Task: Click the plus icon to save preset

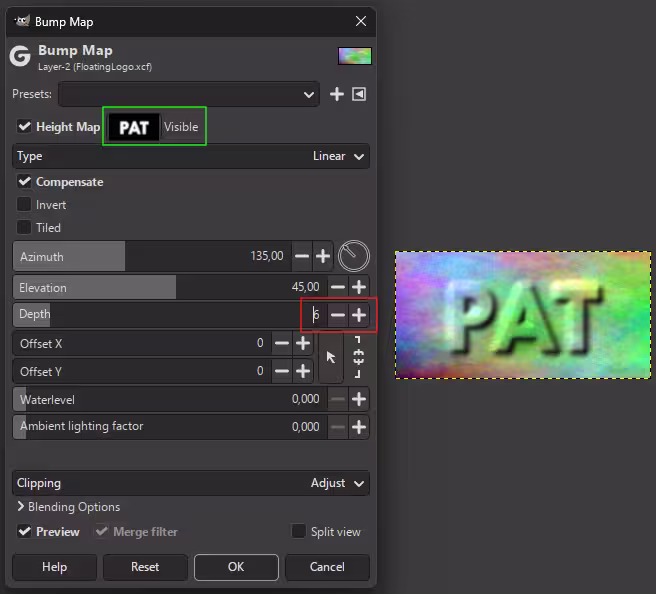Action: point(337,94)
